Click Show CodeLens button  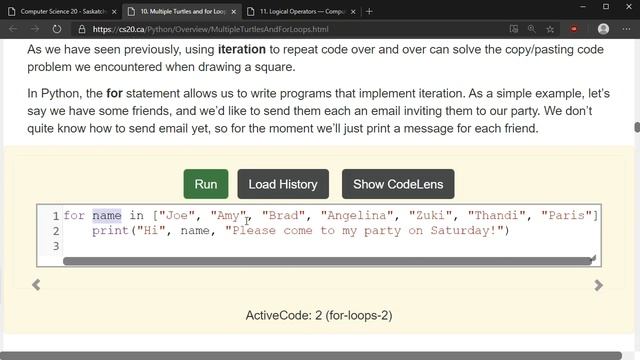coord(398,184)
